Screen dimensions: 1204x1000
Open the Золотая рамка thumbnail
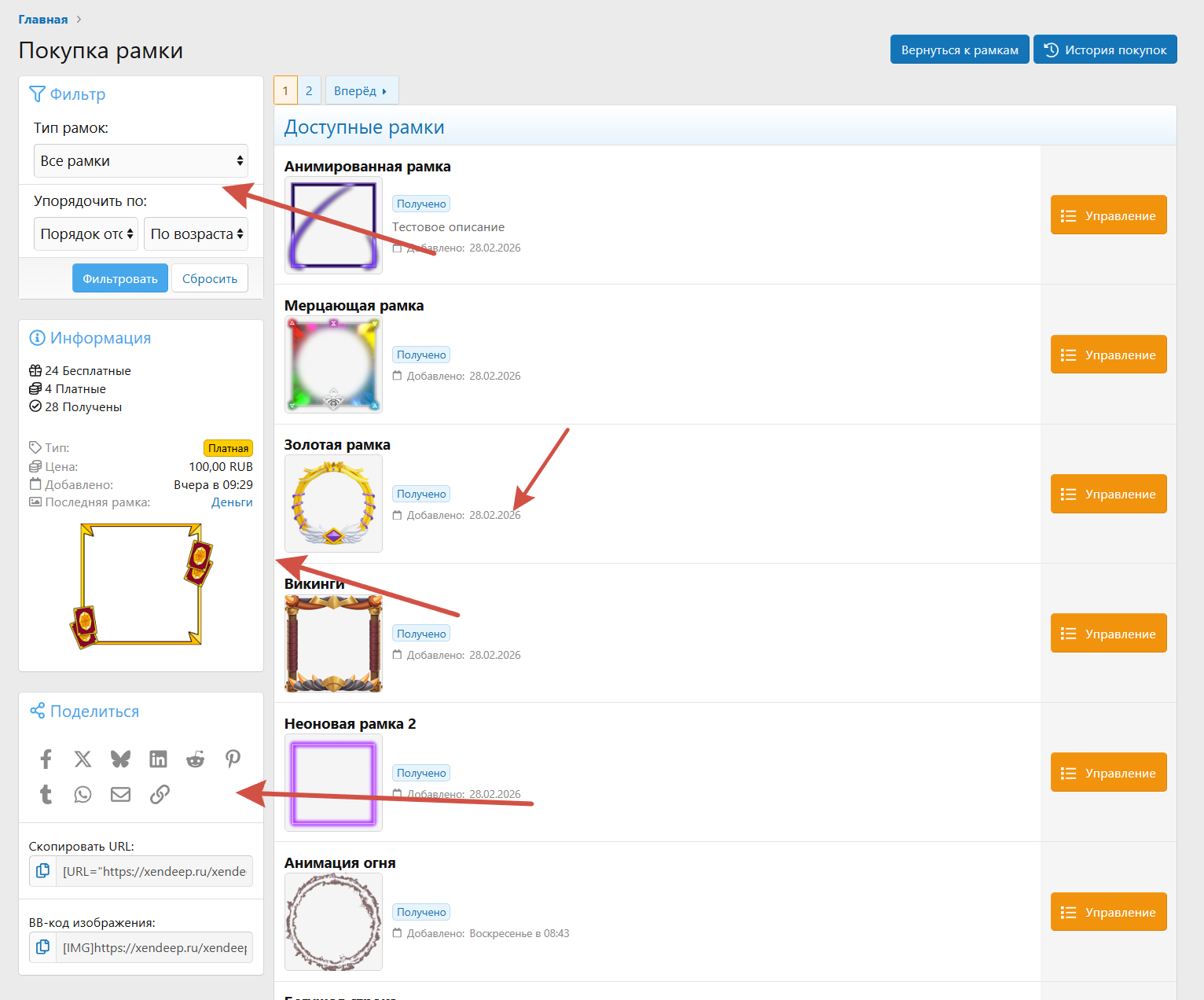333,504
